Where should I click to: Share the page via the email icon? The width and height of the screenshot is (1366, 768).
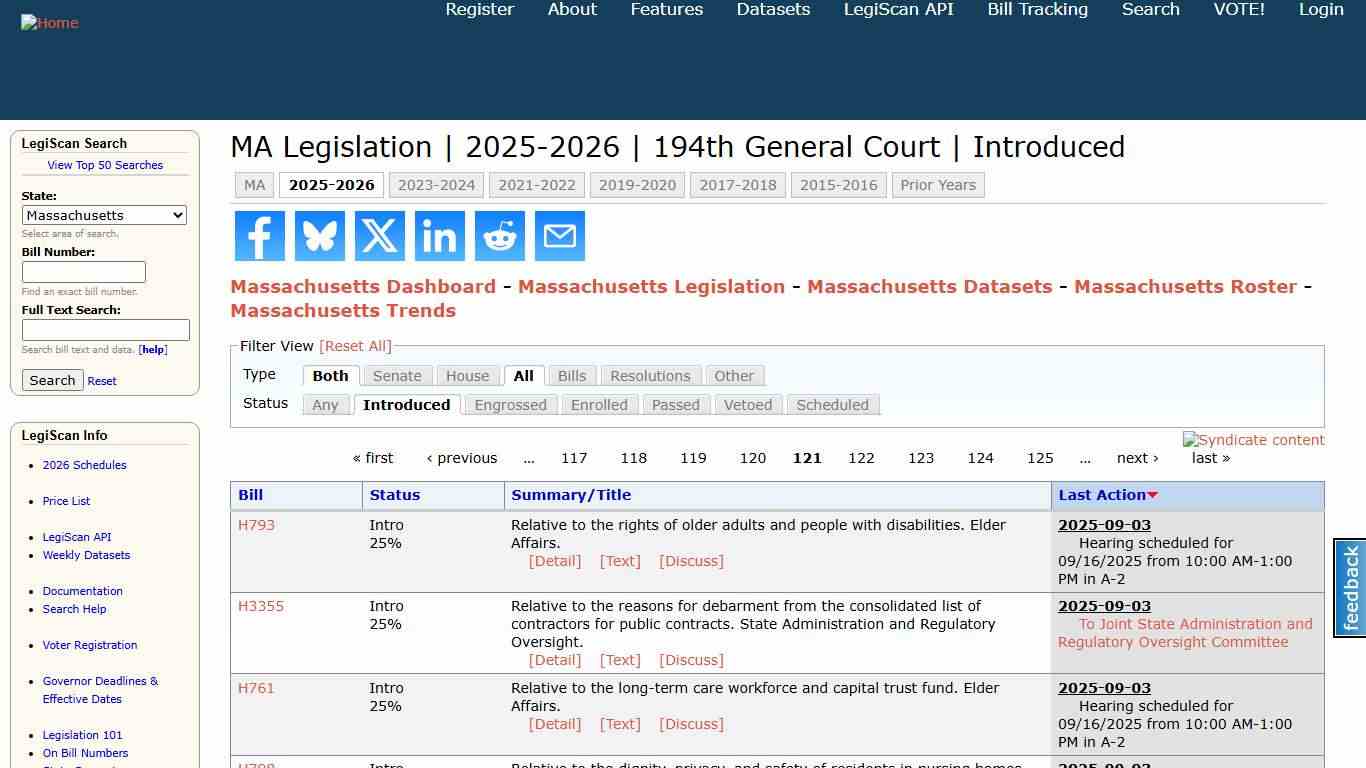[559, 236]
